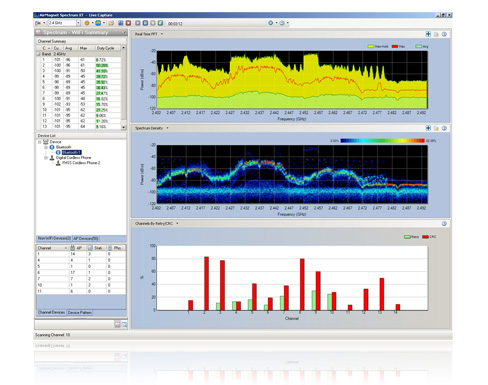The height and width of the screenshot is (385, 488).
Task: Click the maximize icon on Real Time FFT panel
Action: click(428, 34)
